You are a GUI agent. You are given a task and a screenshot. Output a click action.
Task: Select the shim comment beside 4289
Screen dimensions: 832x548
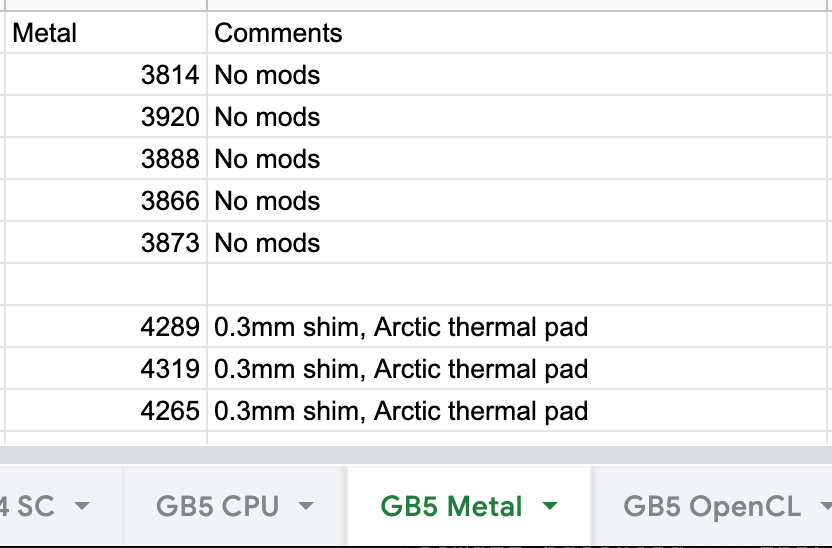point(401,327)
